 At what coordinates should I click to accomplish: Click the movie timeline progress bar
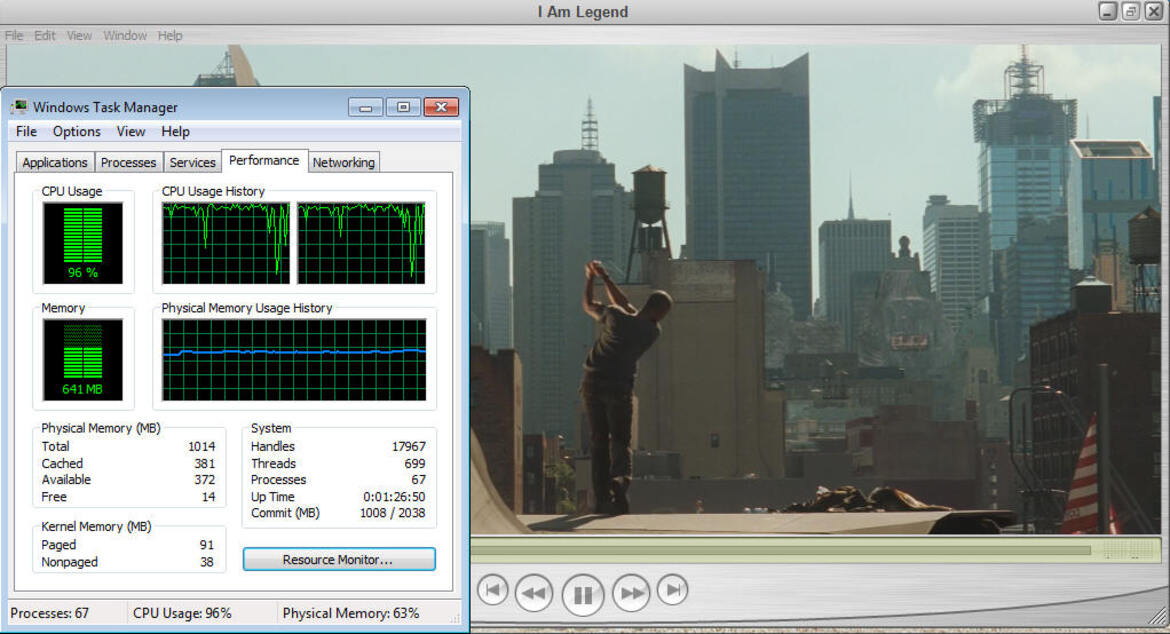click(781, 550)
